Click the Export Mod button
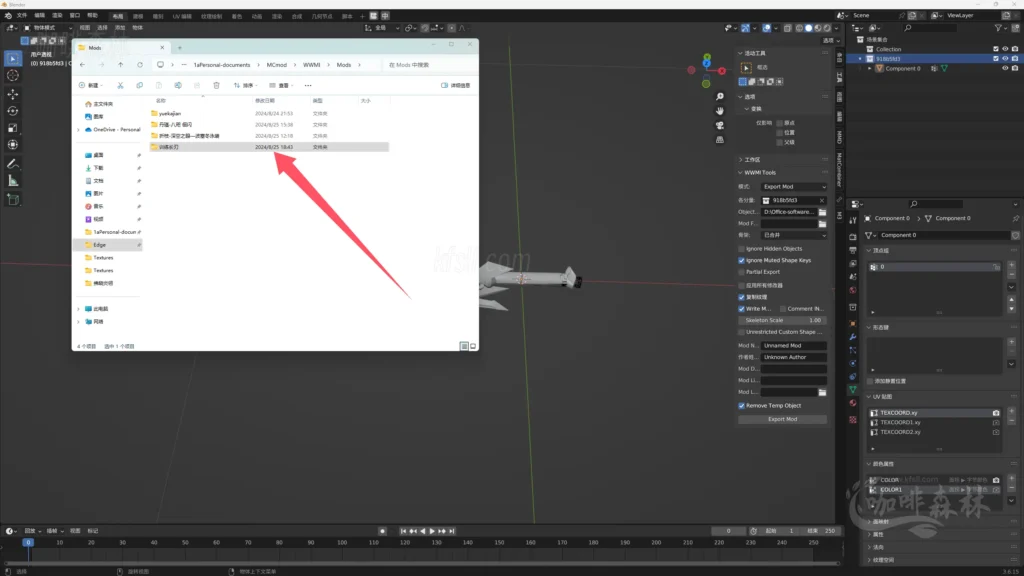The width and height of the screenshot is (1024, 576). click(x=783, y=419)
